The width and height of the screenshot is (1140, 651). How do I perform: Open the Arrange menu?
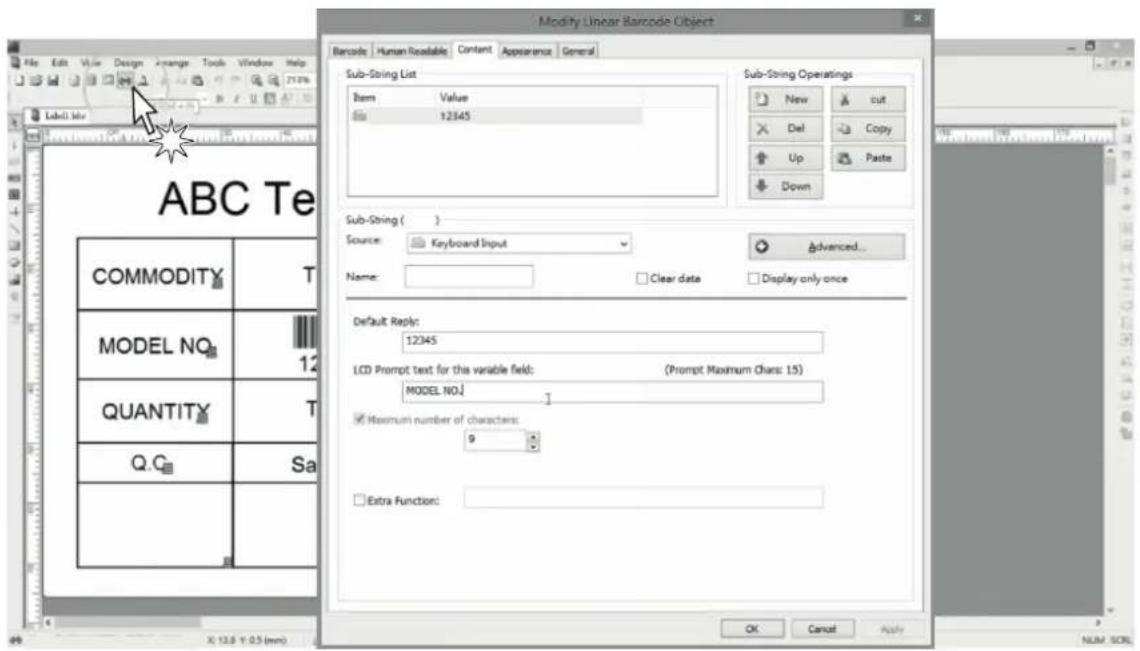pyautogui.click(x=172, y=63)
